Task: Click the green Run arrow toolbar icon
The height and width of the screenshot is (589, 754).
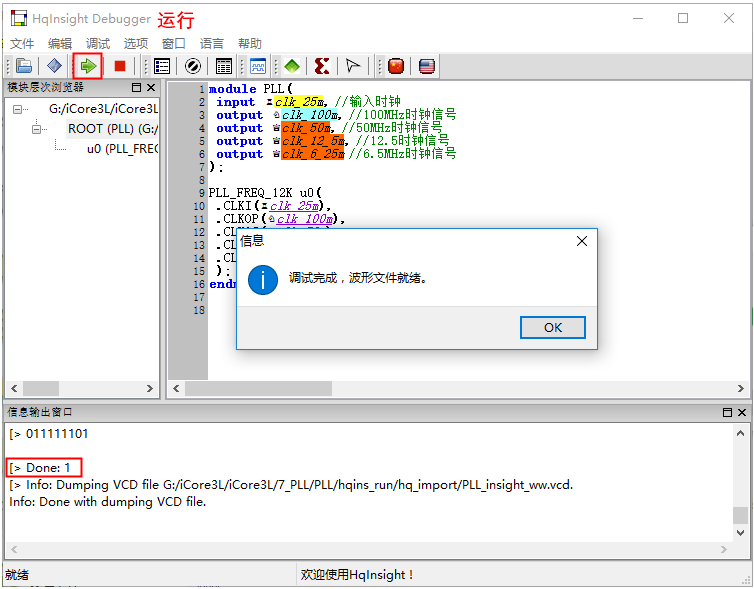Action: pos(89,66)
